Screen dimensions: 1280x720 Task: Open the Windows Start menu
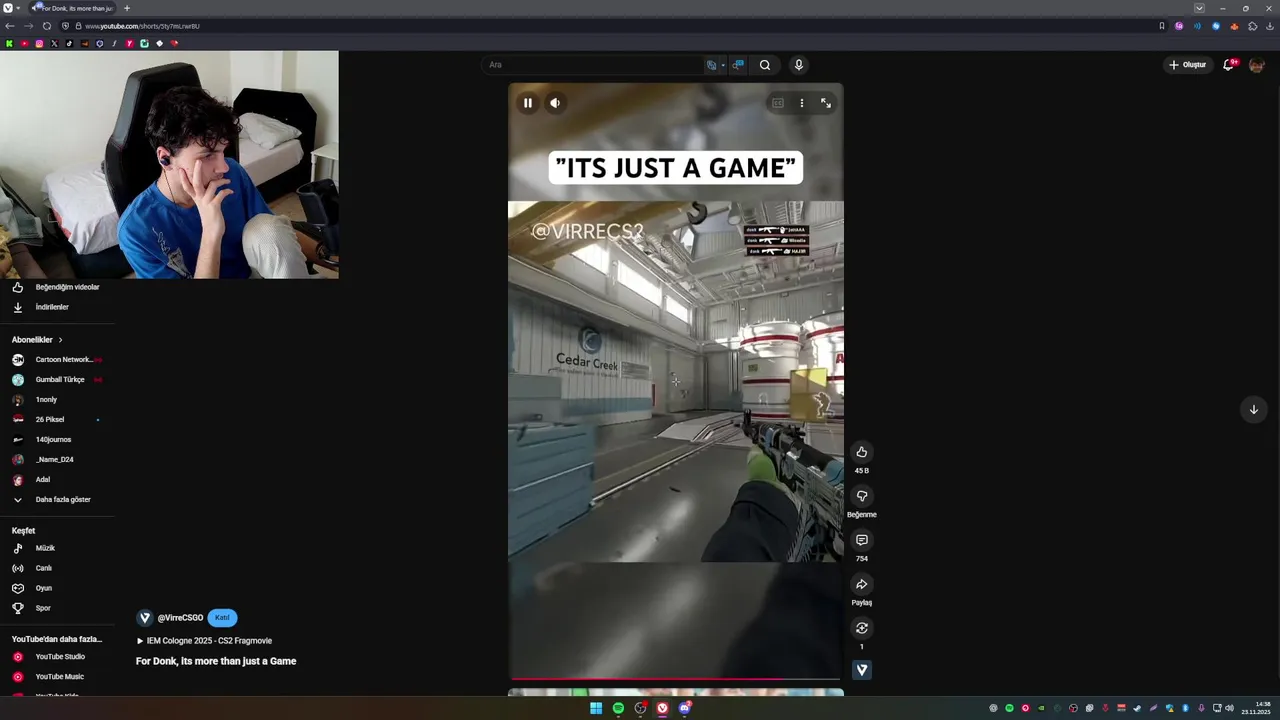tap(596, 708)
